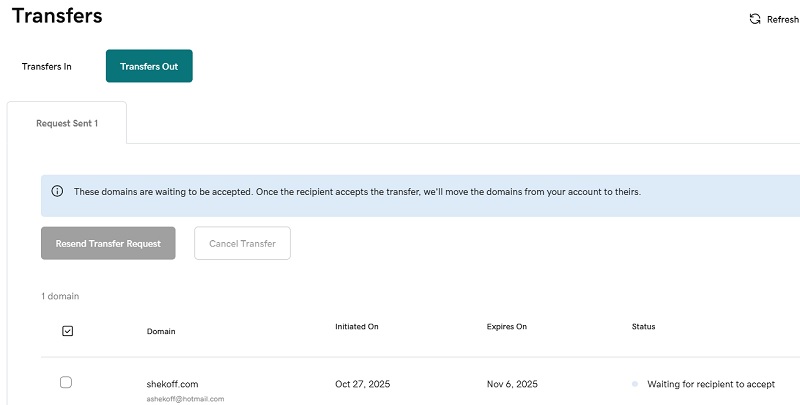
Task: Toggle the select-all checkbox in table header
Action: (x=67, y=330)
